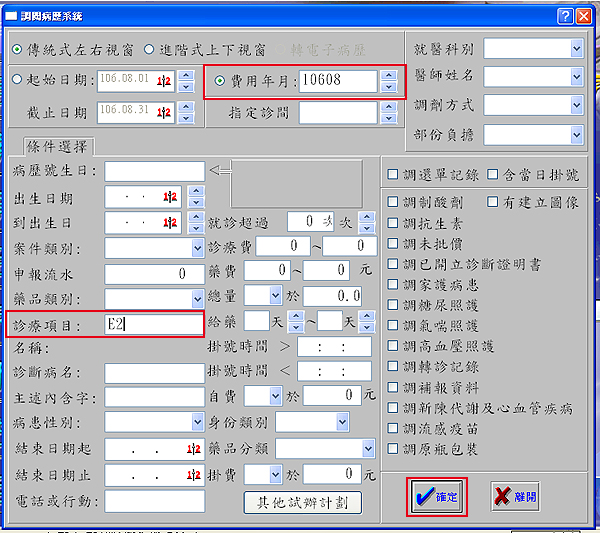Tick the 調流感疫苗 checkbox
Image resolution: width=600 pixels, height=533 pixels.
coord(395,425)
